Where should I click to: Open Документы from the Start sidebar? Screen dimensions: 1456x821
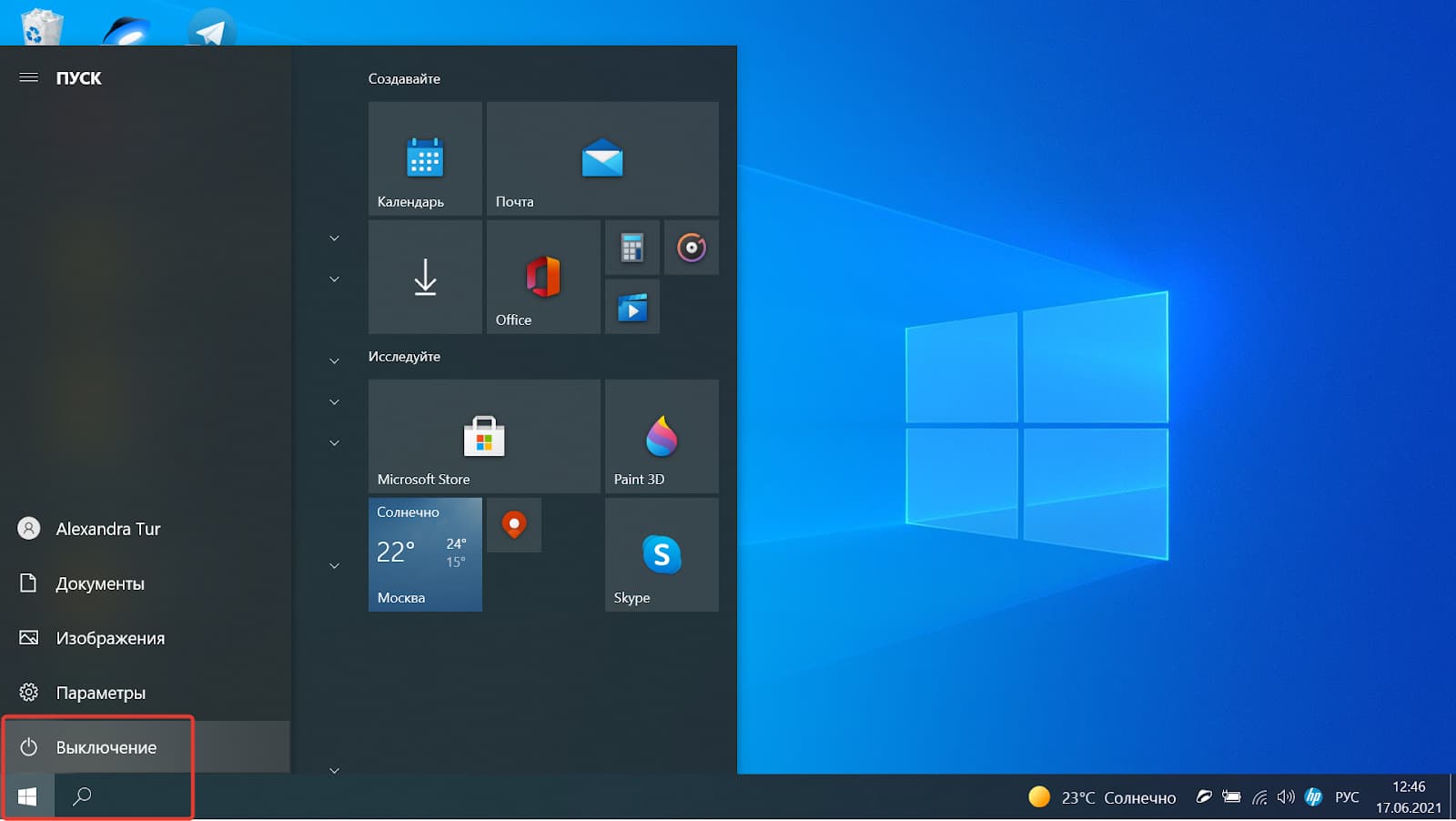point(99,583)
